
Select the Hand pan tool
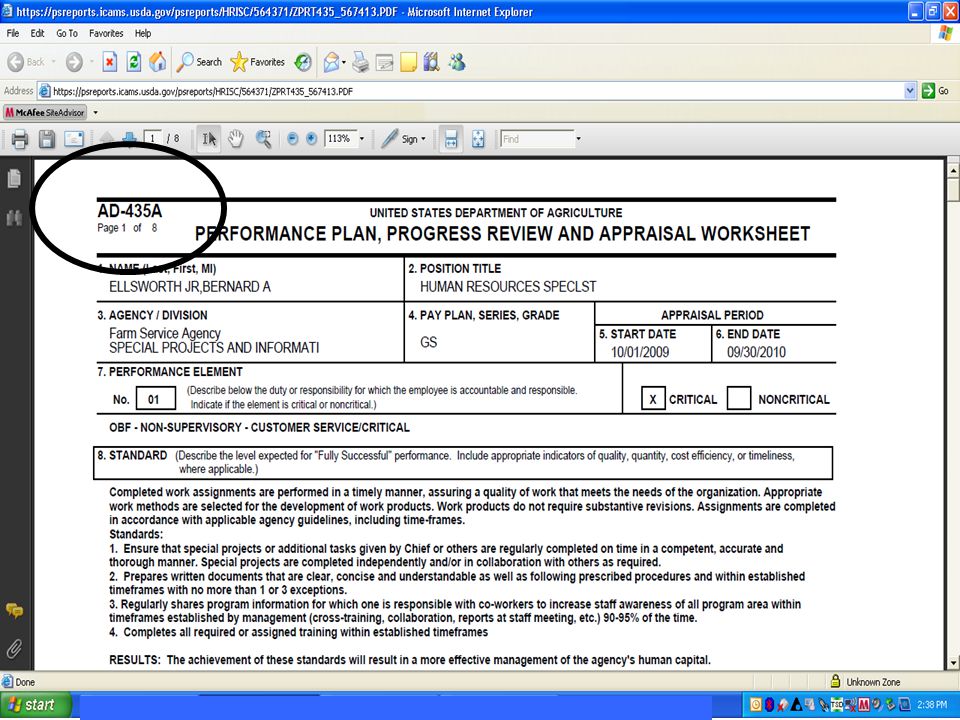(236, 139)
